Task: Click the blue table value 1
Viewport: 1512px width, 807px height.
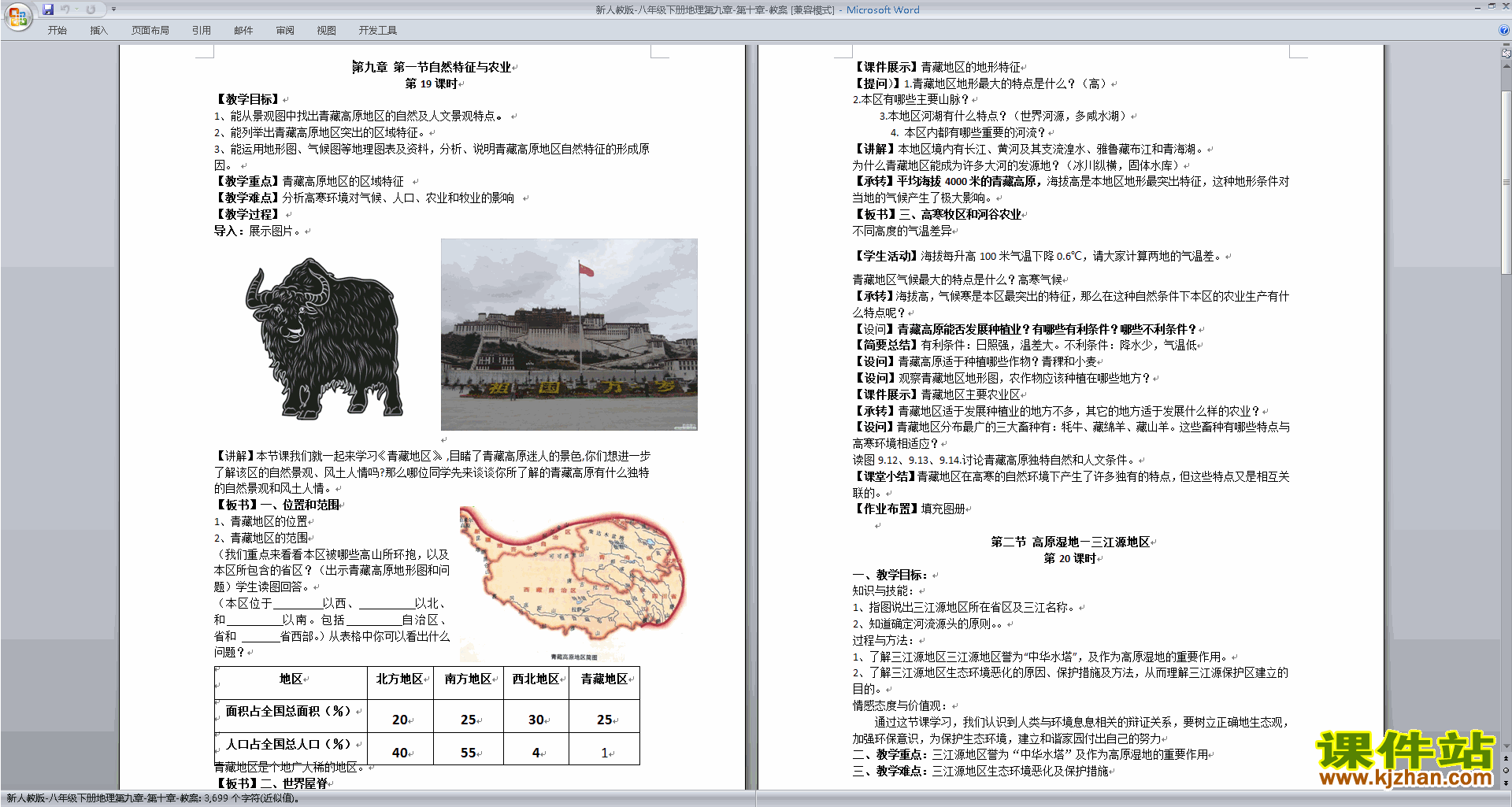Action: point(604,753)
